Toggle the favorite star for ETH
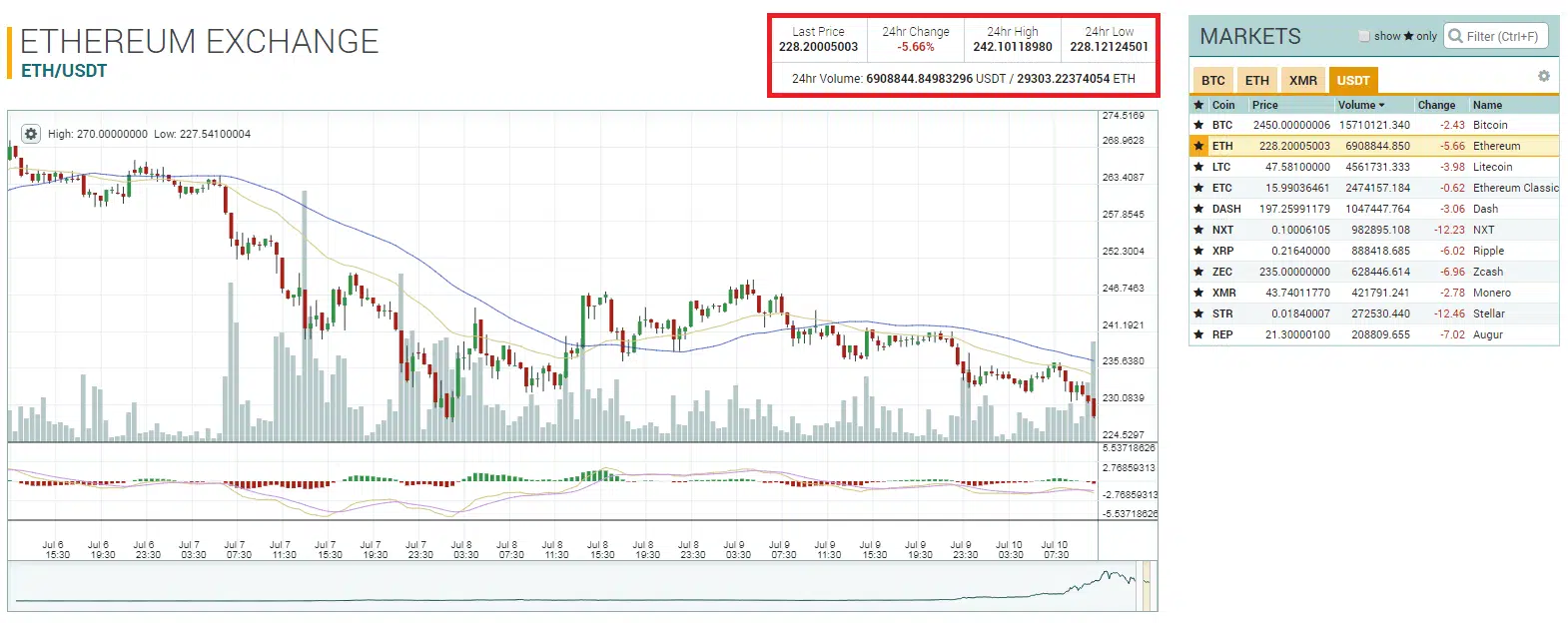The width and height of the screenshot is (1568, 623). pyautogui.click(x=1198, y=146)
